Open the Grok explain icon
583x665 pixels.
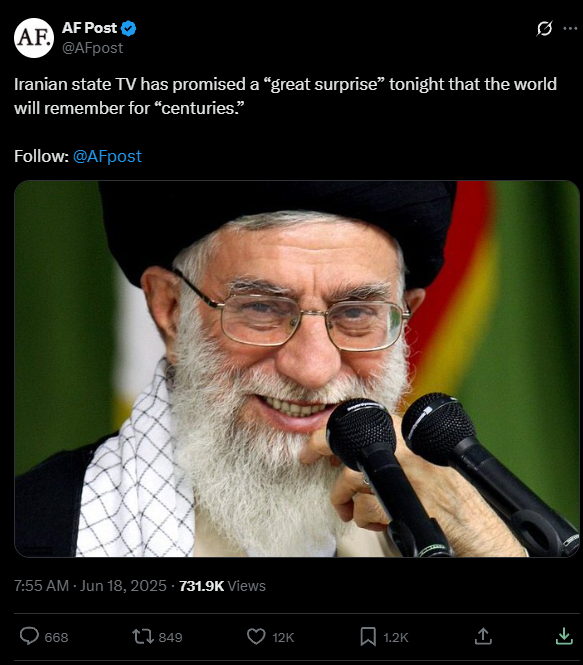(544, 28)
